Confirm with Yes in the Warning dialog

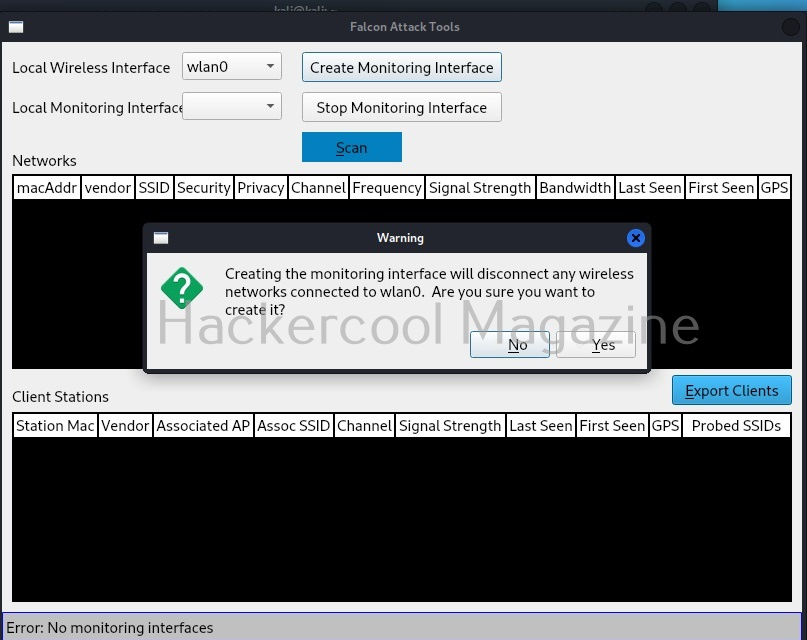click(x=596, y=344)
